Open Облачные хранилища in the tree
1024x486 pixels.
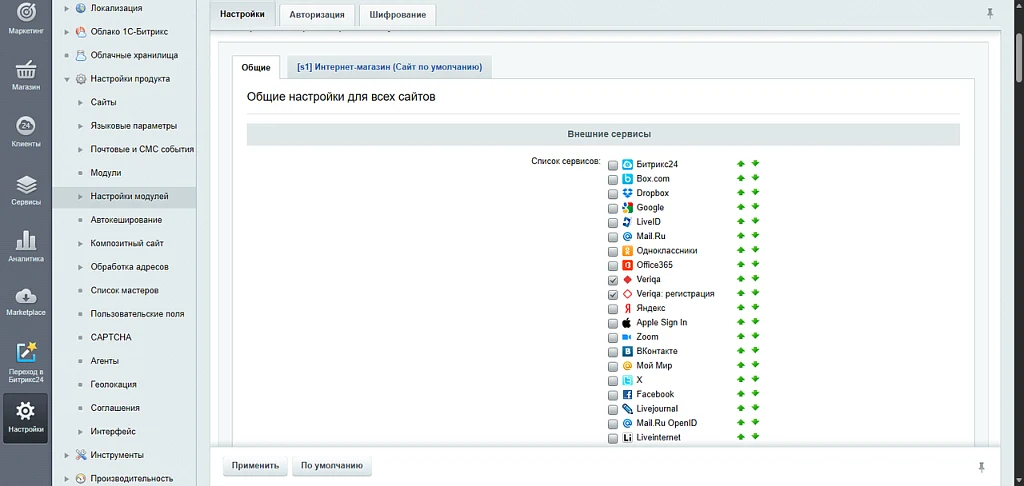coord(134,56)
